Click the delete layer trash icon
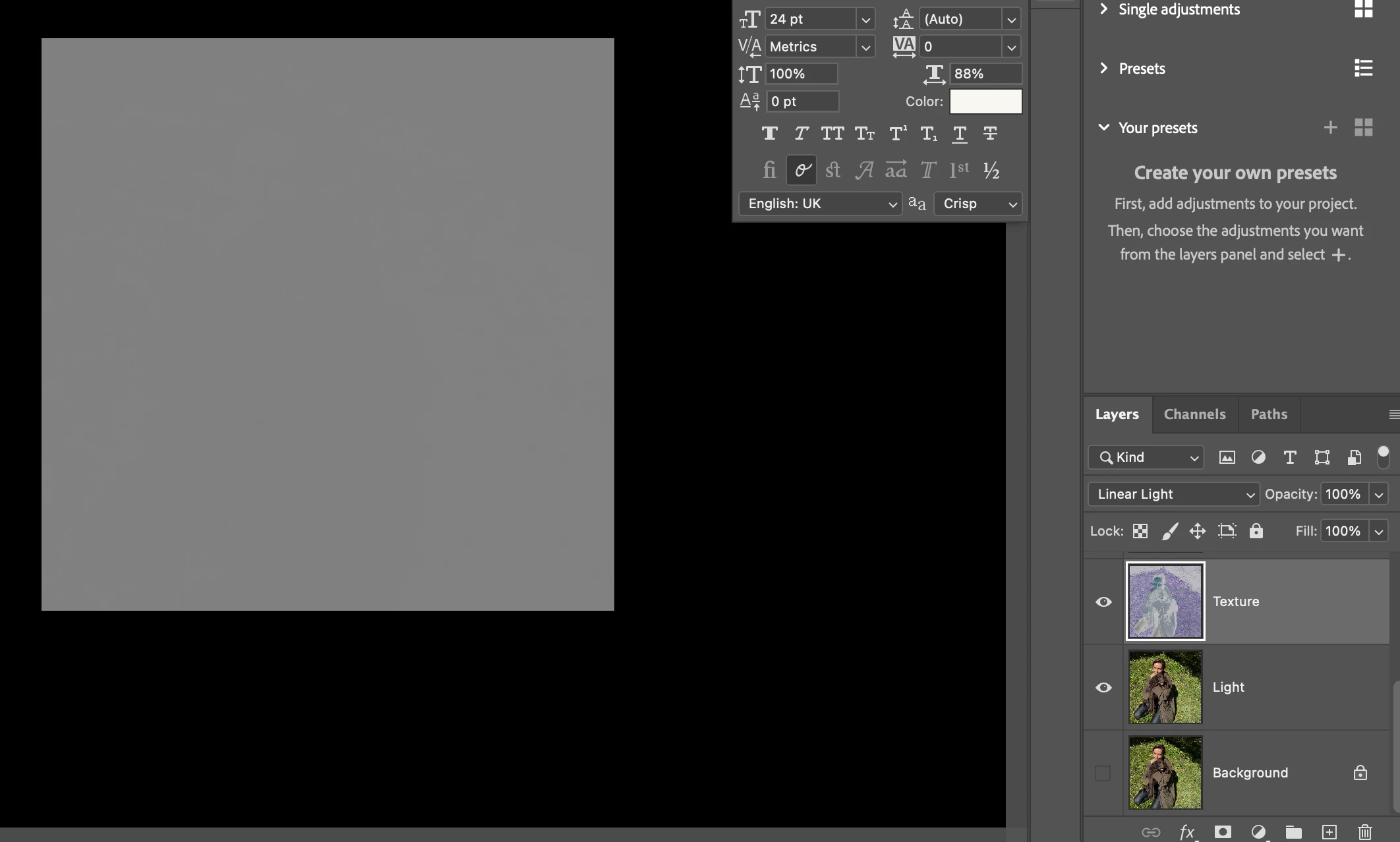Image resolution: width=1400 pixels, height=842 pixels. tap(1364, 832)
